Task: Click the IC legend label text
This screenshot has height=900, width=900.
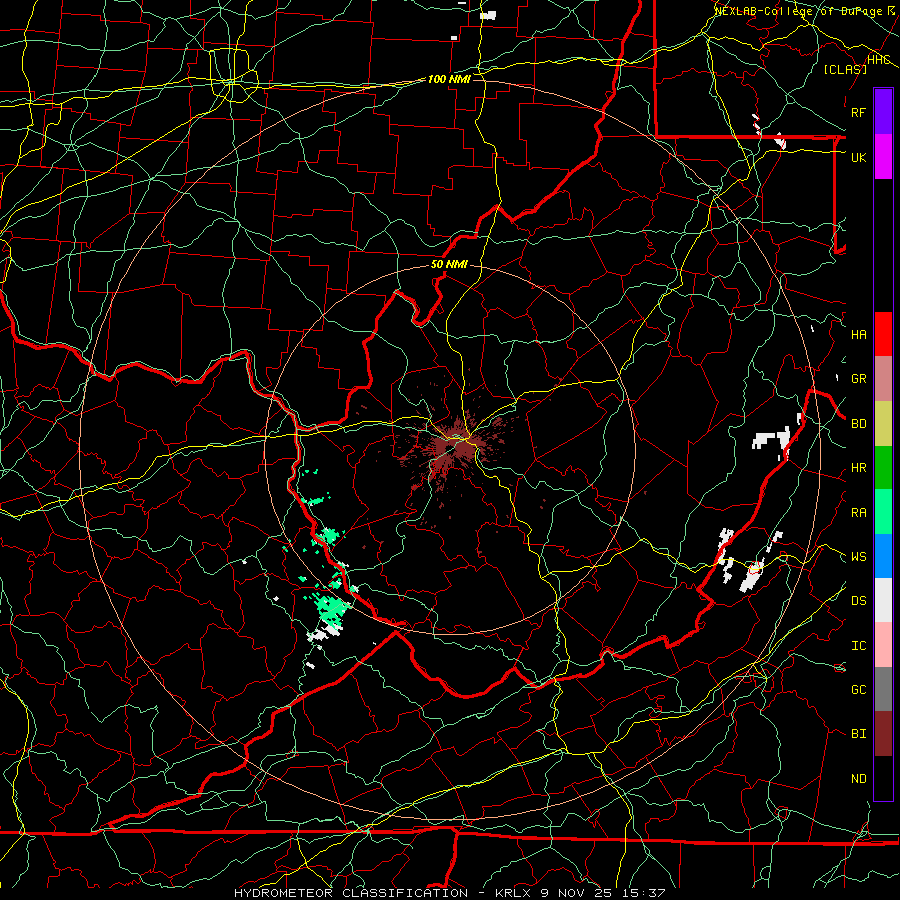Action: tap(859, 645)
